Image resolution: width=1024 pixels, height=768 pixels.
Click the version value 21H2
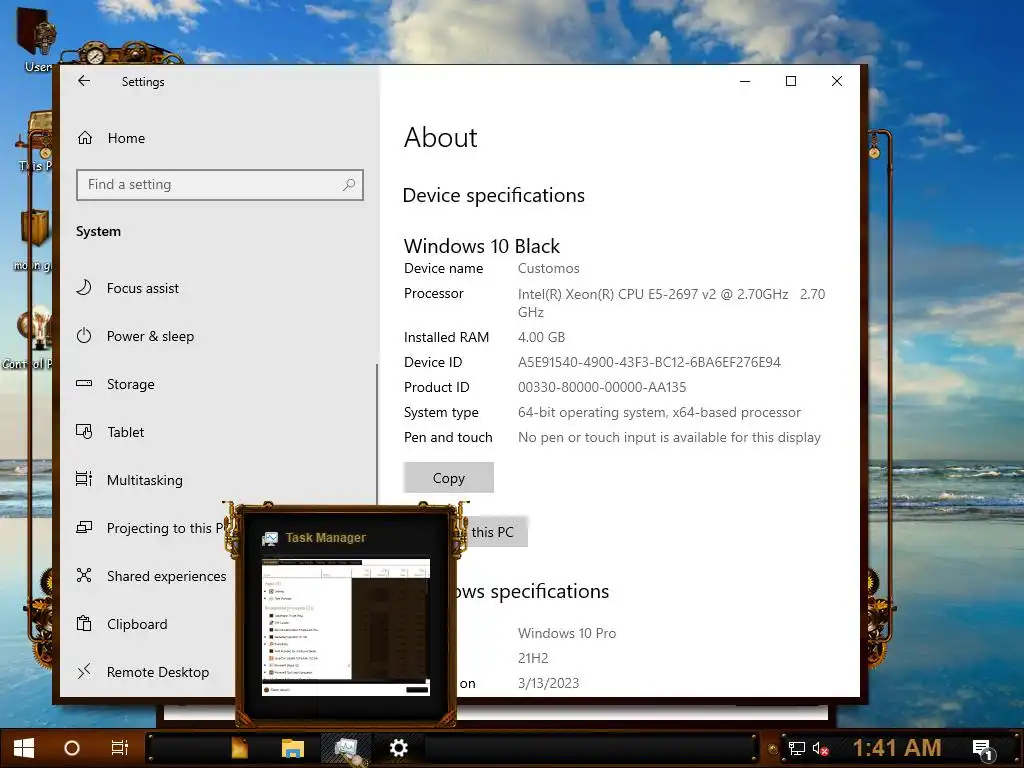[x=533, y=658]
